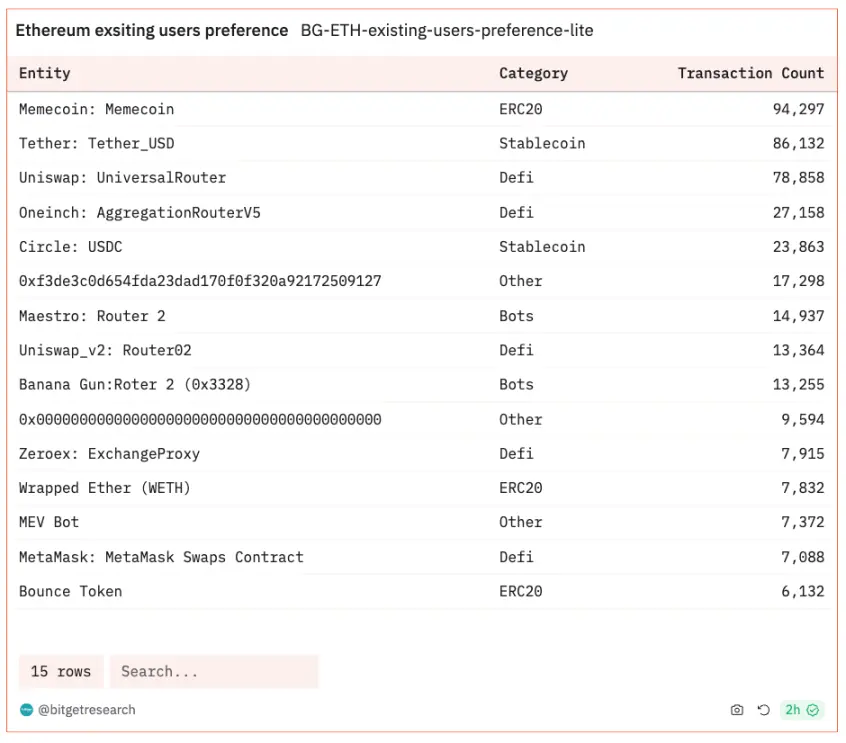
Task: Click the refresh query icon
Action: point(763,710)
